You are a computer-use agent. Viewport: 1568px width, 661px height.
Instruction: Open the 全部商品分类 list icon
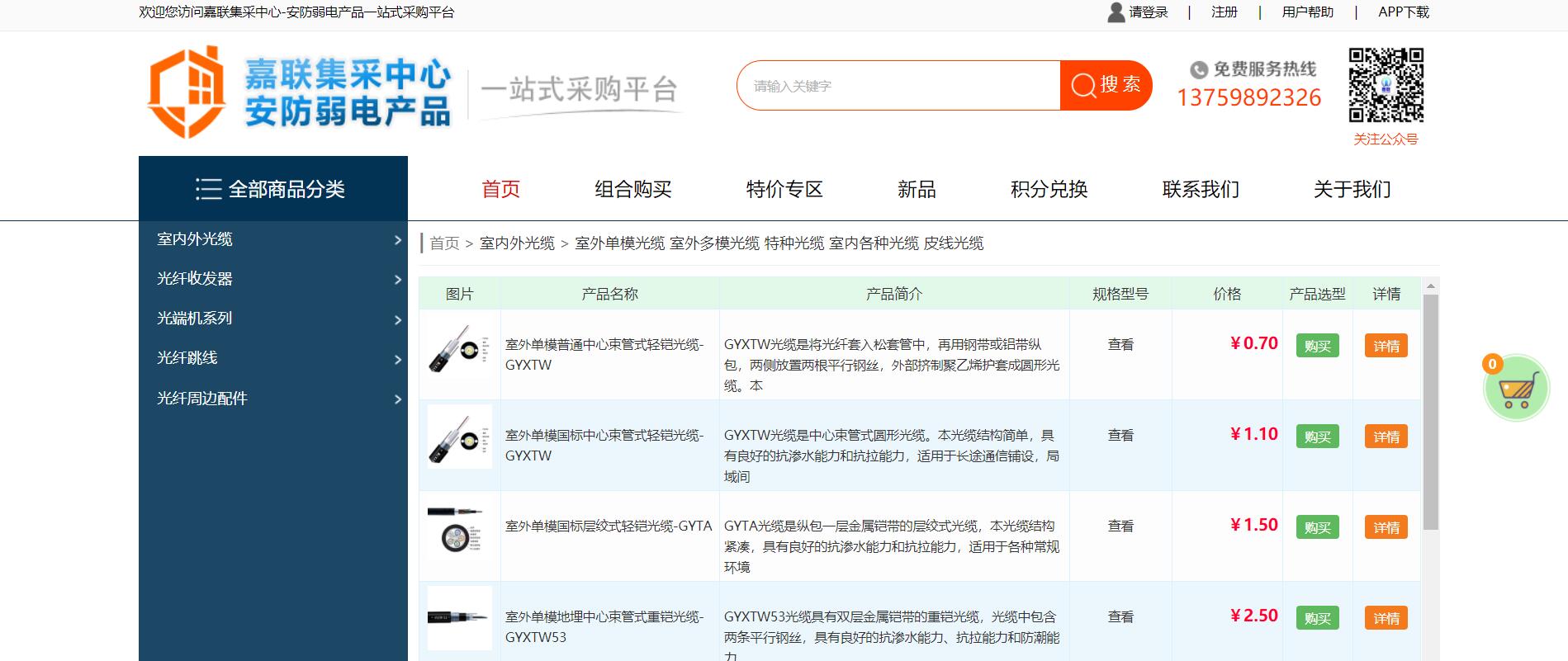click(208, 190)
